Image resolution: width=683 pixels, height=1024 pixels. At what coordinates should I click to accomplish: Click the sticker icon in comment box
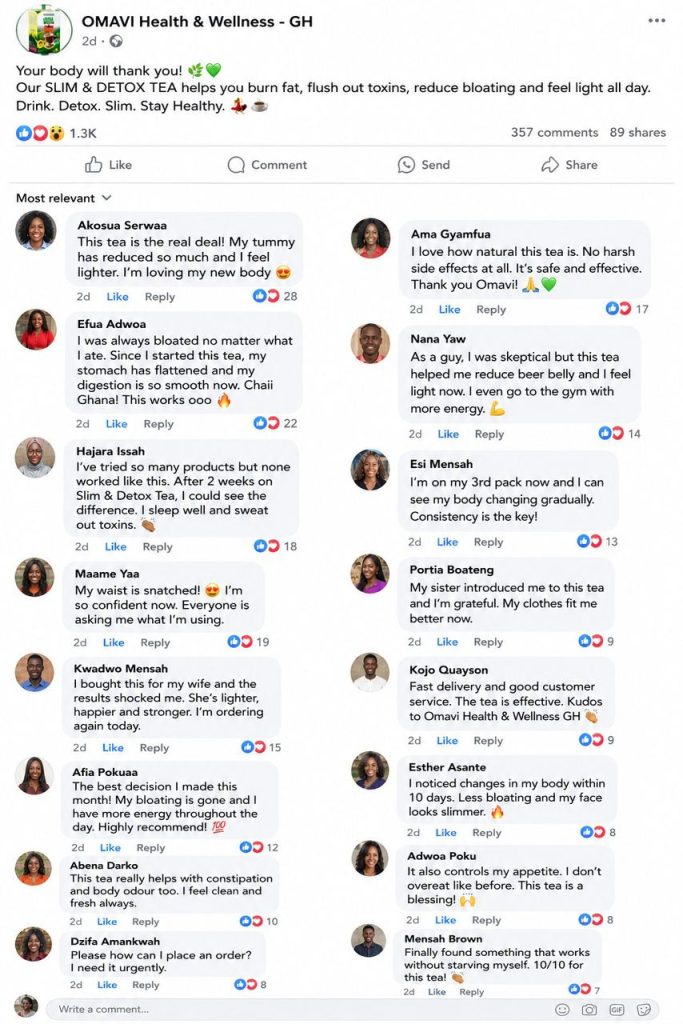tap(644, 1010)
